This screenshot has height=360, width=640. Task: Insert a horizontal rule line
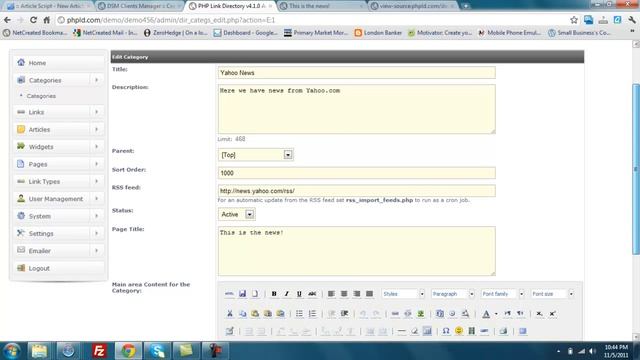point(402,331)
